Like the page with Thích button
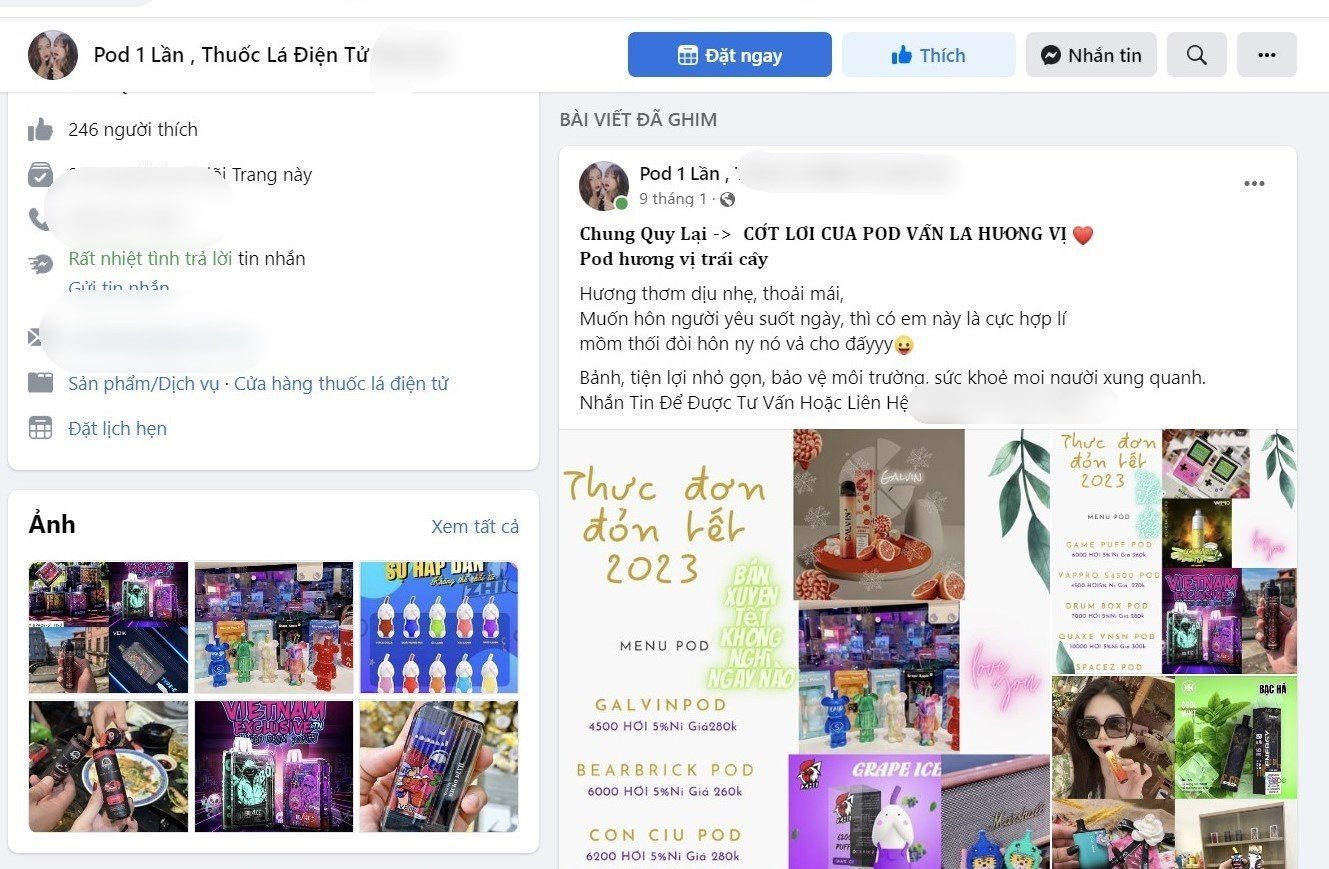The width and height of the screenshot is (1329, 869). (928, 55)
